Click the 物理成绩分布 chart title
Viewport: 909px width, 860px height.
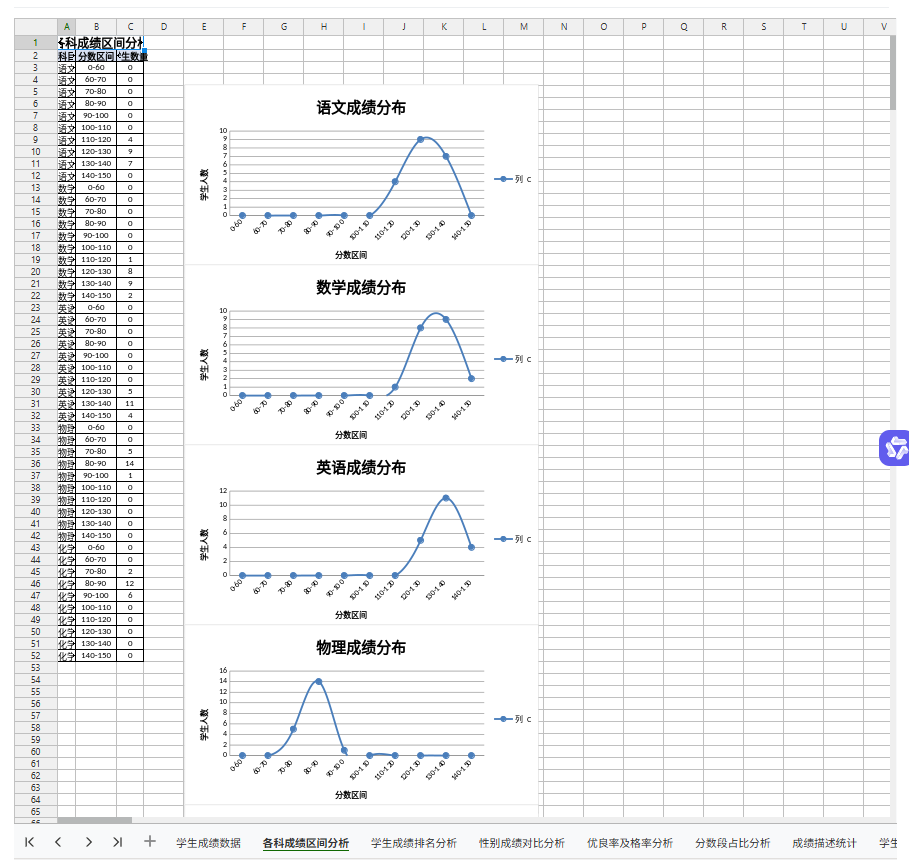pos(361,648)
